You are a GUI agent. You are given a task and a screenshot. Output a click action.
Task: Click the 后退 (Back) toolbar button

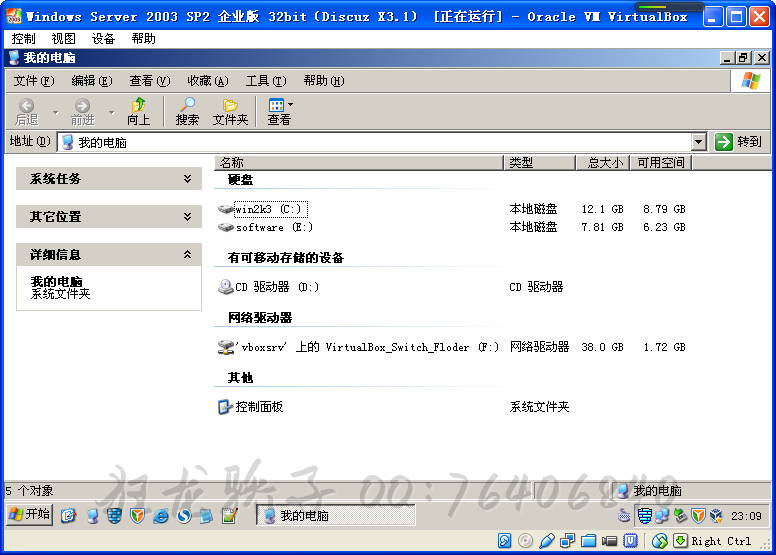[x=27, y=112]
